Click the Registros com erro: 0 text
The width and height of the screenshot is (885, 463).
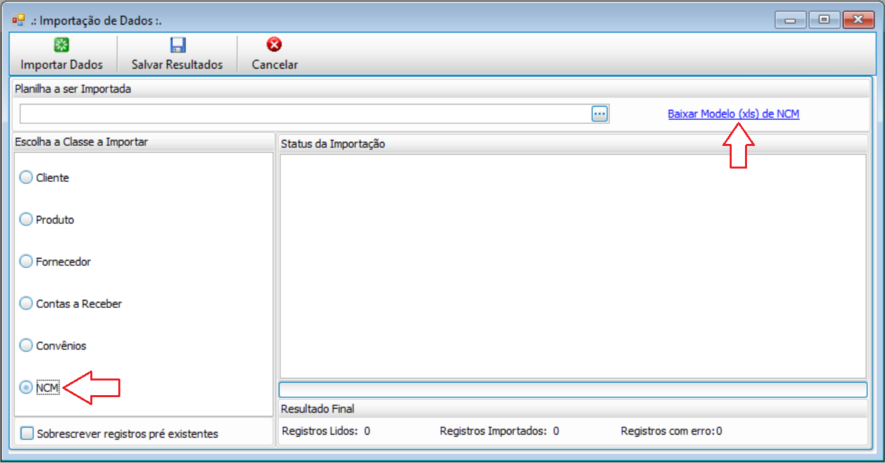tap(671, 431)
